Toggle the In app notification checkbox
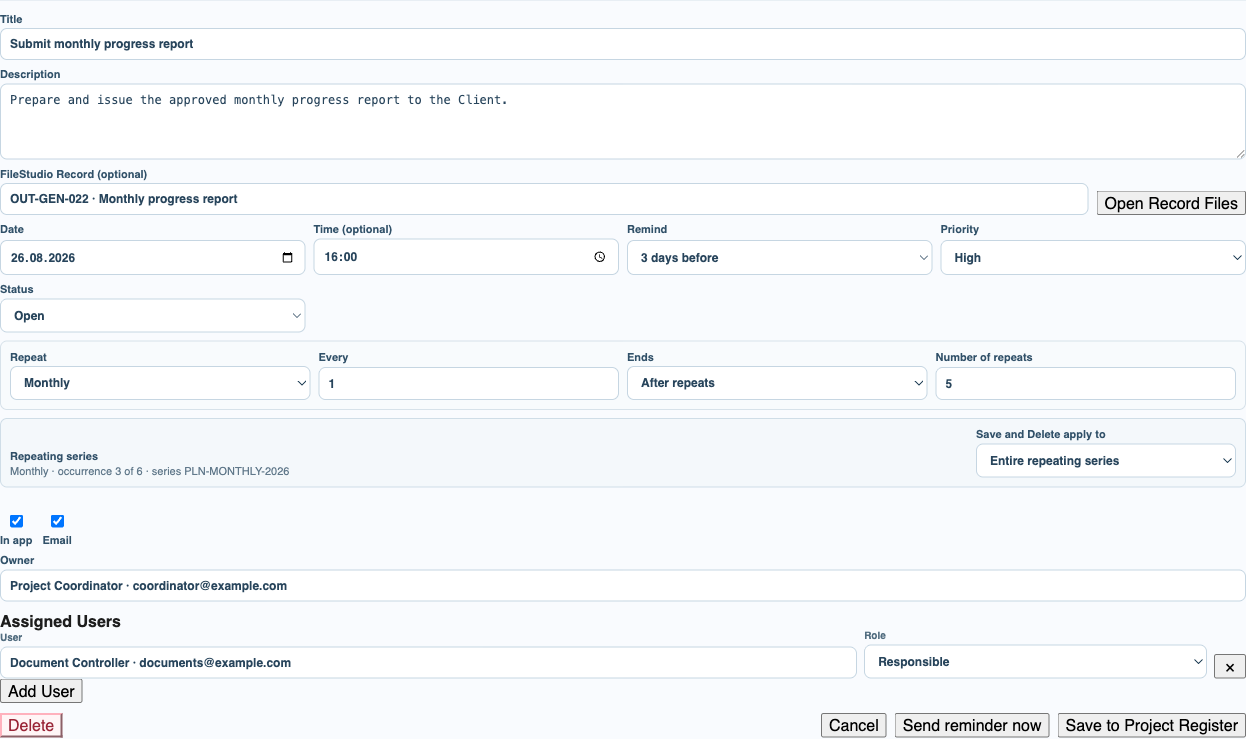The height and width of the screenshot is (739, 1246). coord(16,521)
